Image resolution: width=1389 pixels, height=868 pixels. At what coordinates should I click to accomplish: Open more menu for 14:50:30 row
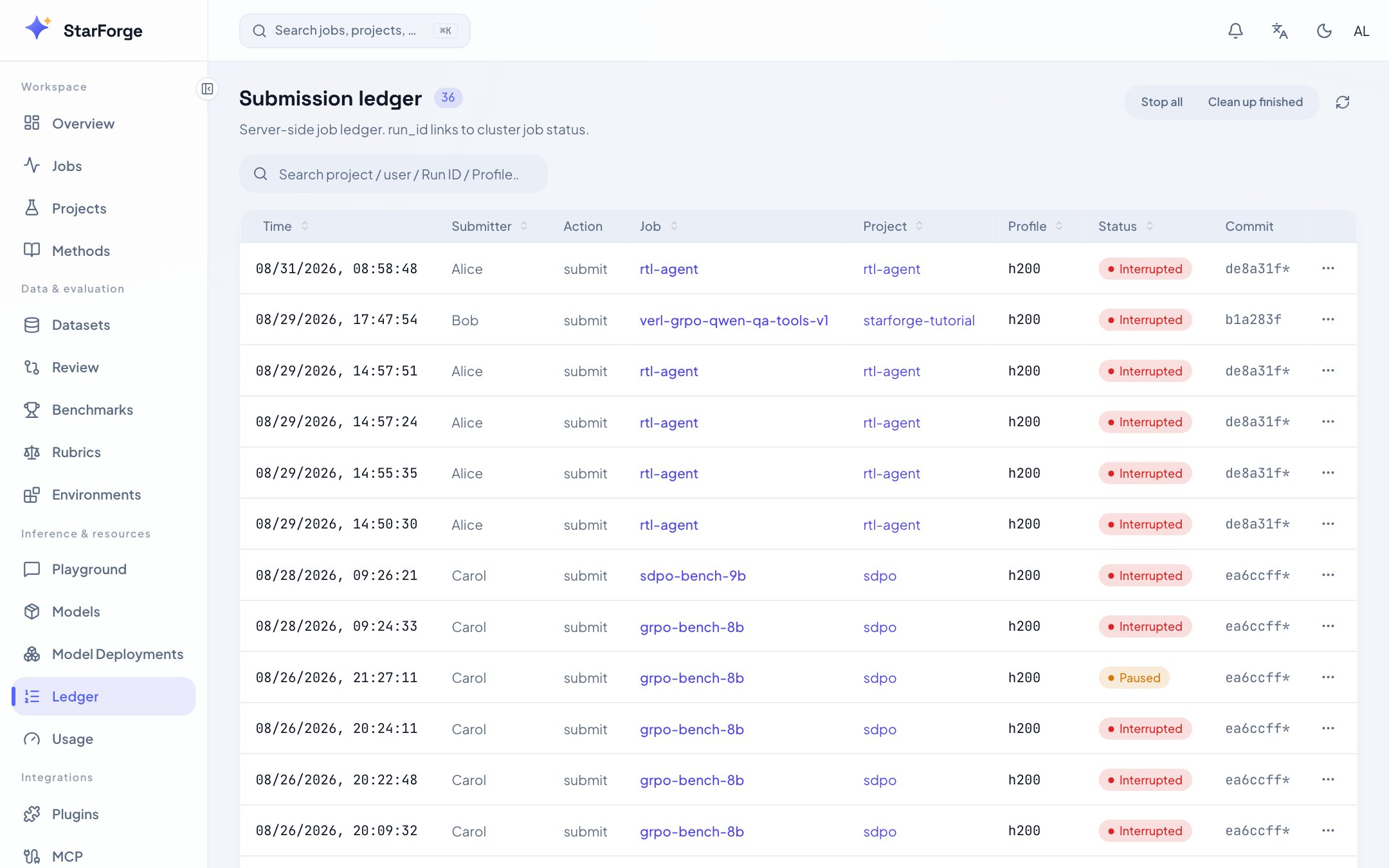[1328, 524]
